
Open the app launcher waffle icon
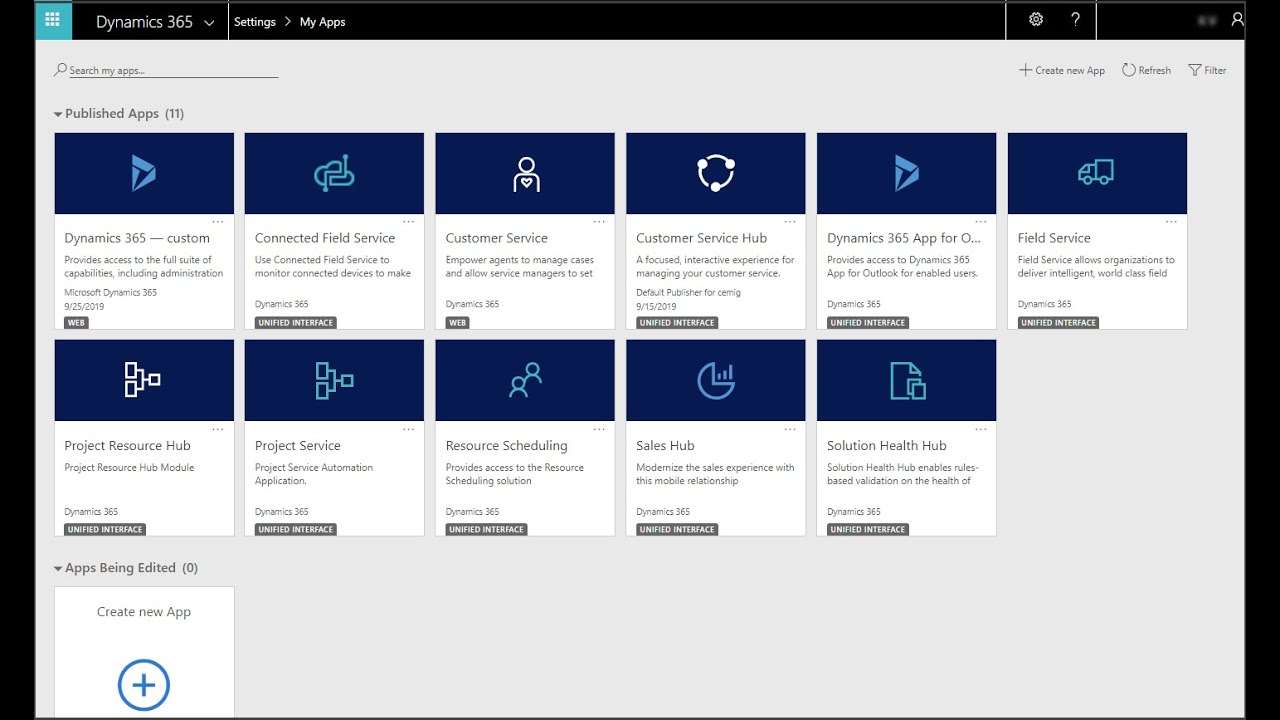point(53,20)
